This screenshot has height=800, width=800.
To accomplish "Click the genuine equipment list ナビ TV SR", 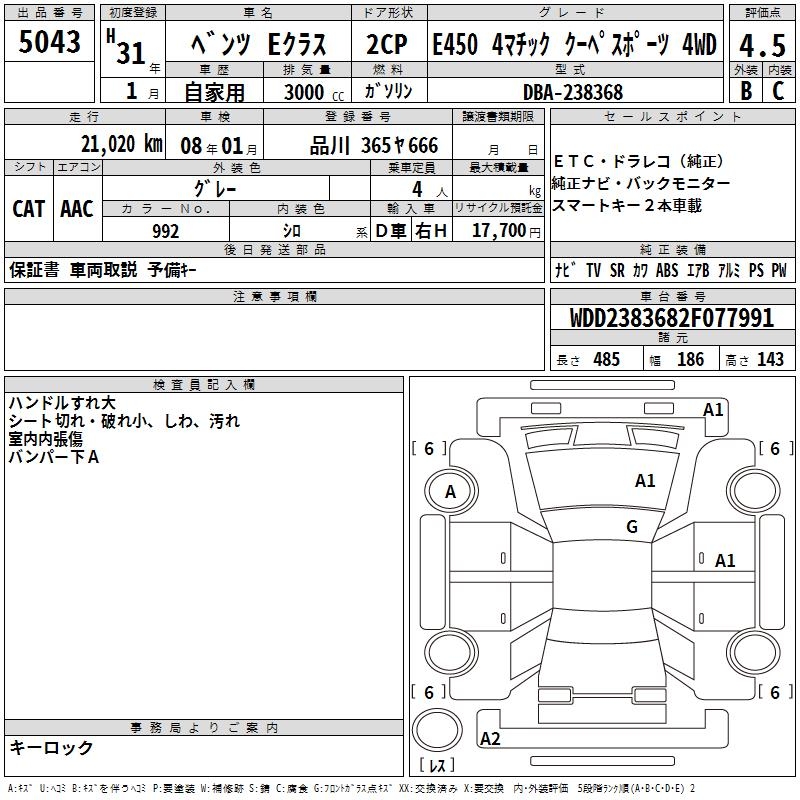I will [x=671, y=269].
